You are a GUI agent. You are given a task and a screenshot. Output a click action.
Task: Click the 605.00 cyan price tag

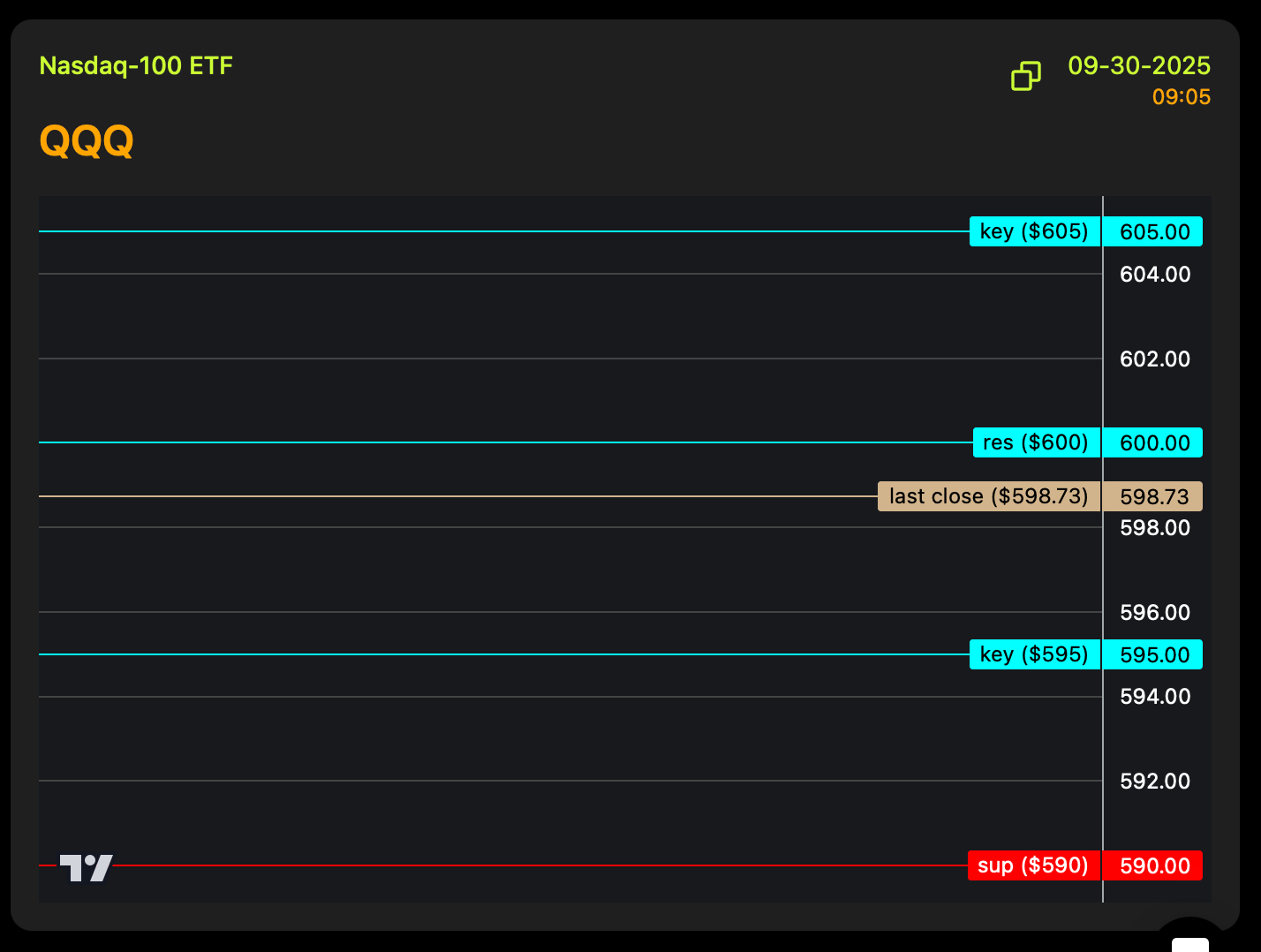tap(1153, 232)
